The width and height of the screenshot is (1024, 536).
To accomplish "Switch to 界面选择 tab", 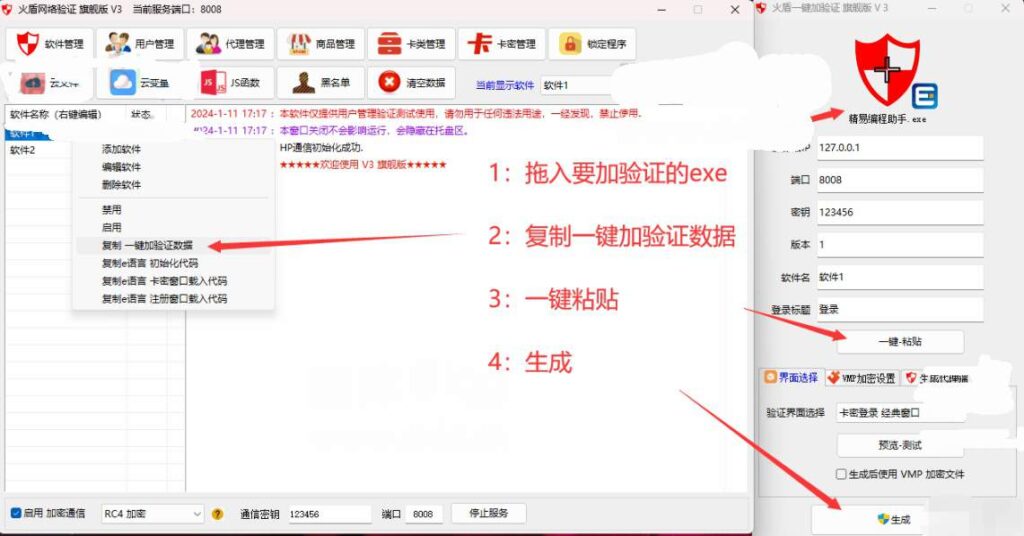I will point(792,377).
